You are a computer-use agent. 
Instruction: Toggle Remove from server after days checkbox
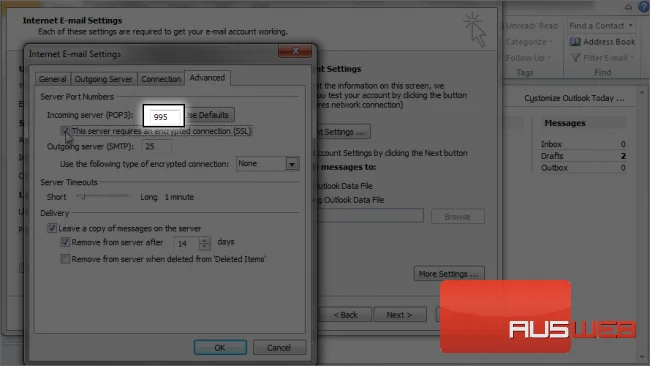click(65, 242)
